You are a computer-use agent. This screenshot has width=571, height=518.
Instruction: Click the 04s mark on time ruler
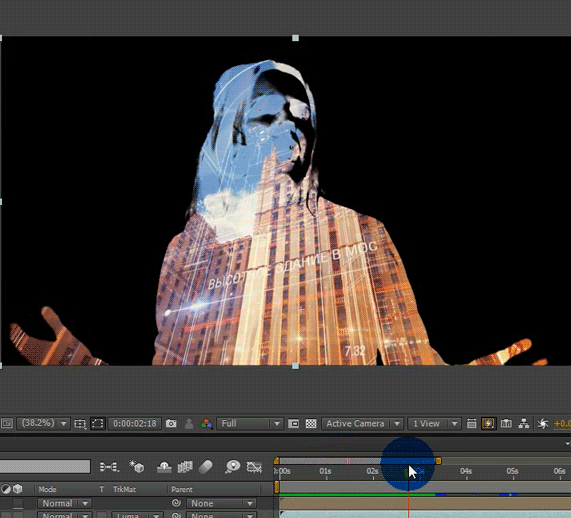click(x=466, y=471)
